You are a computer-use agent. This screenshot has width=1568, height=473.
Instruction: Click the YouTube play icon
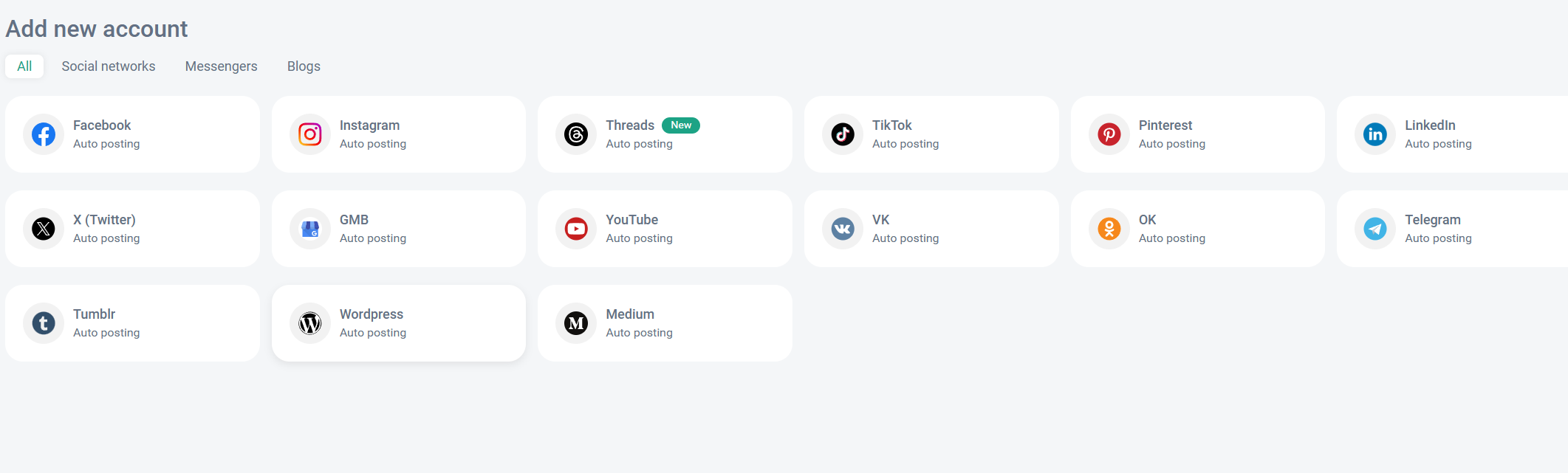click(576, 229)
